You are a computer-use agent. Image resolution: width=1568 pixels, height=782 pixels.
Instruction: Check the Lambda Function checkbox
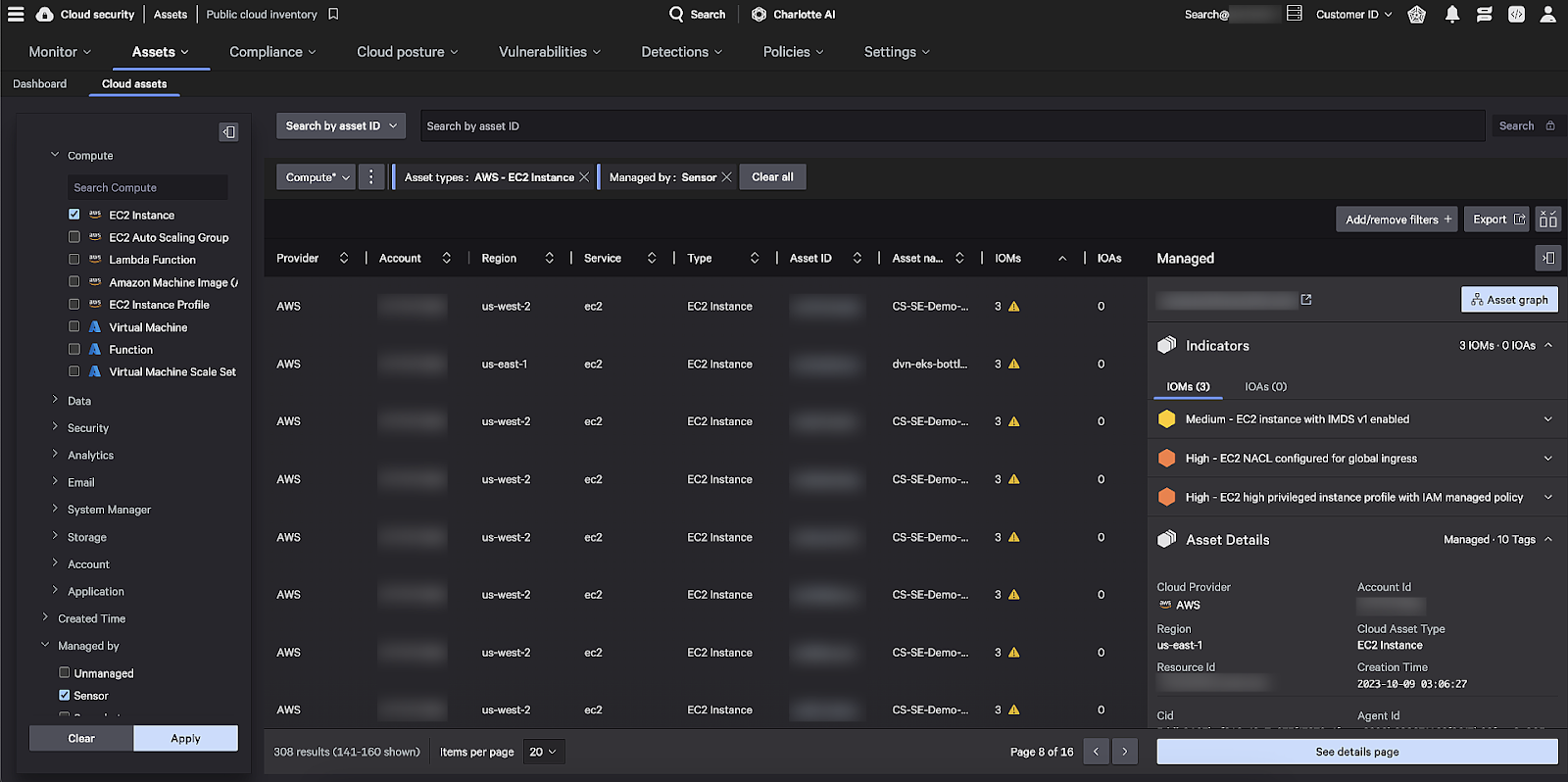(74, 259)
